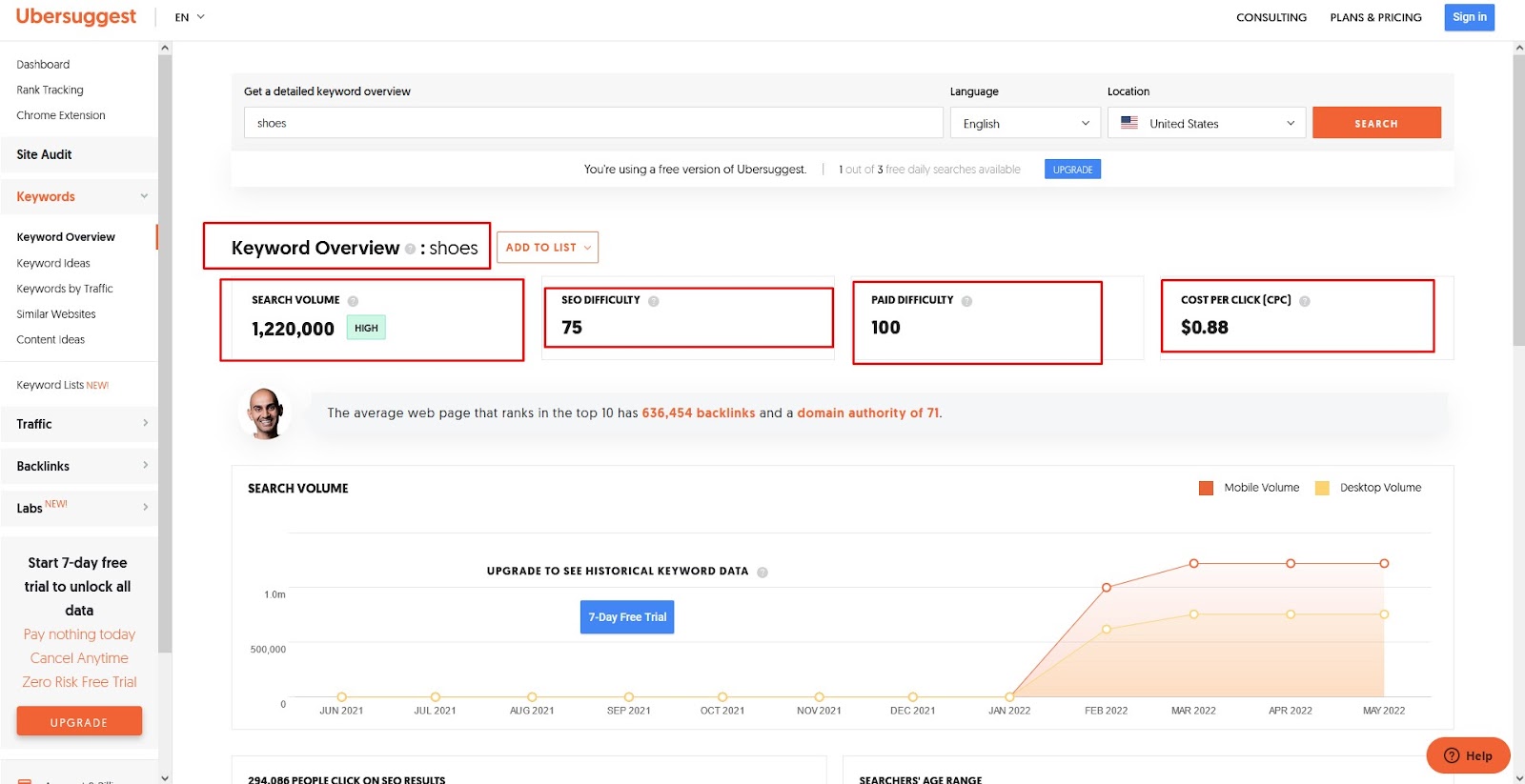The width and height of the screenshot is (1525, 784).
Task: Open the CONSULTING page
Action: pyautogui.click(x=1271, y=17)
